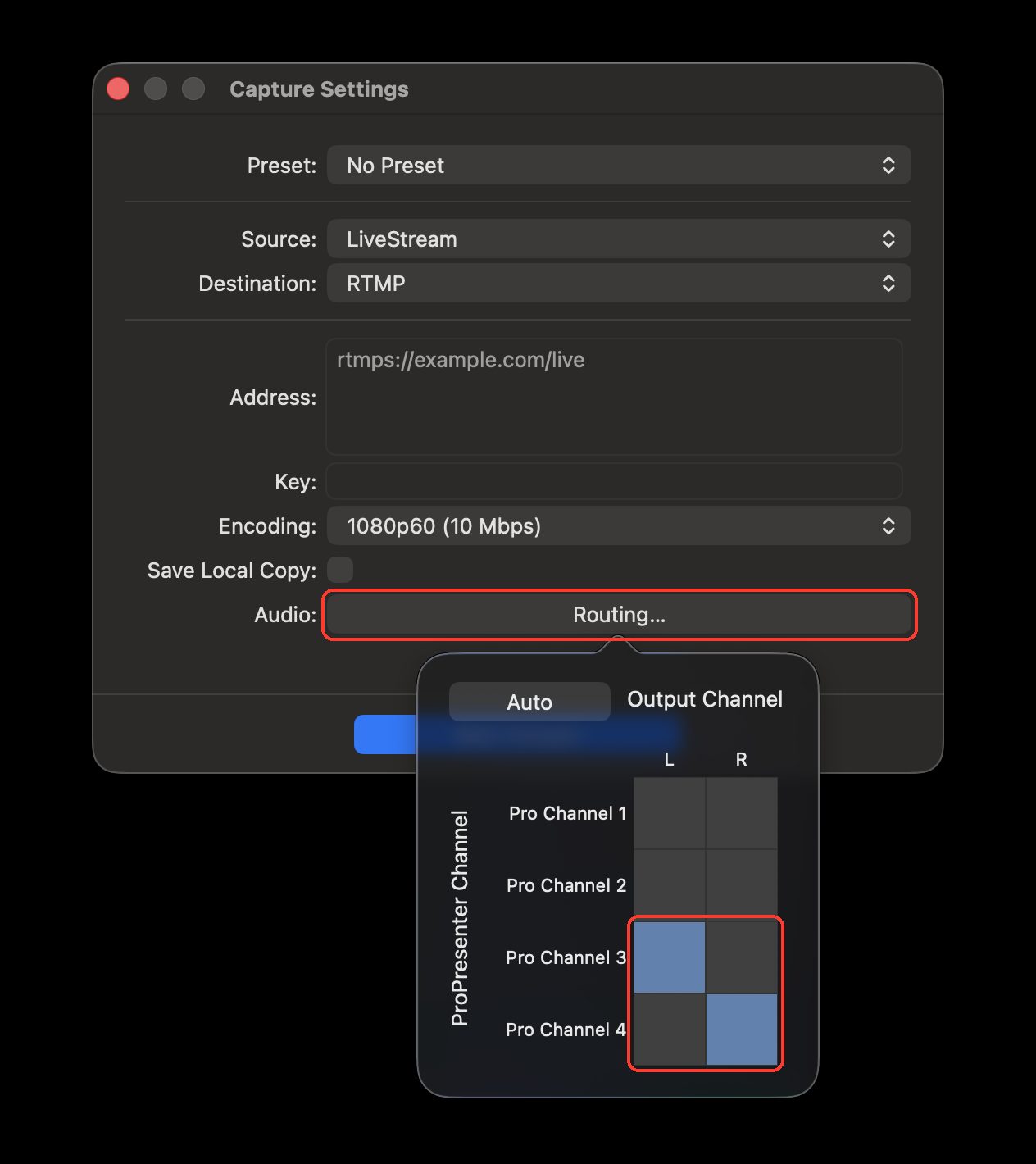Open the Encoding dropdown showing 1080p60 (10 Mbps)
Viewport: 1036px width, 1164px height.
pos(619,526)
